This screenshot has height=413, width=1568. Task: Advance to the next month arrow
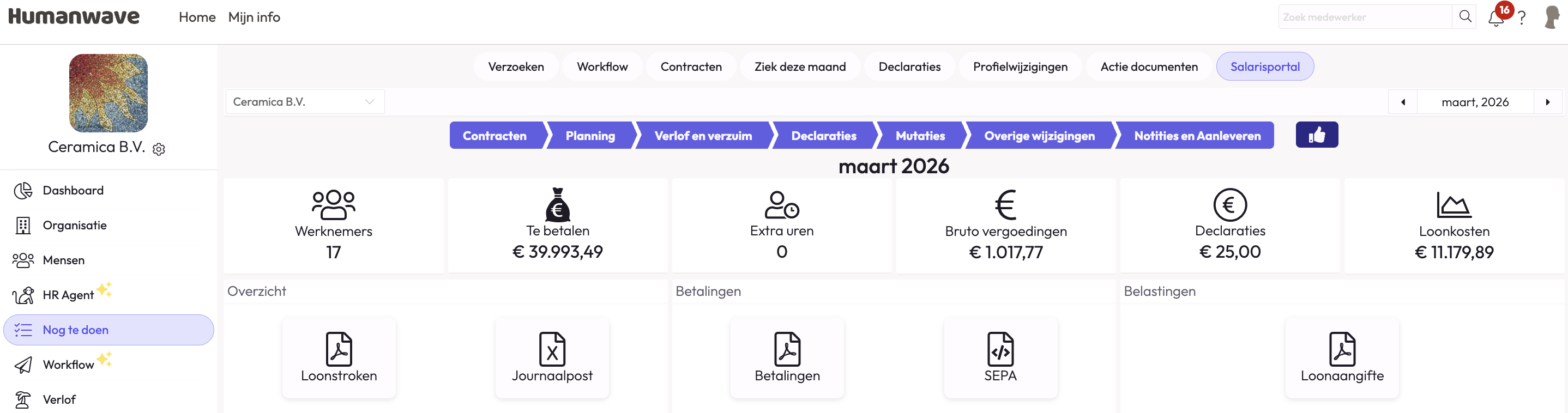click(x=1547, y=102)
